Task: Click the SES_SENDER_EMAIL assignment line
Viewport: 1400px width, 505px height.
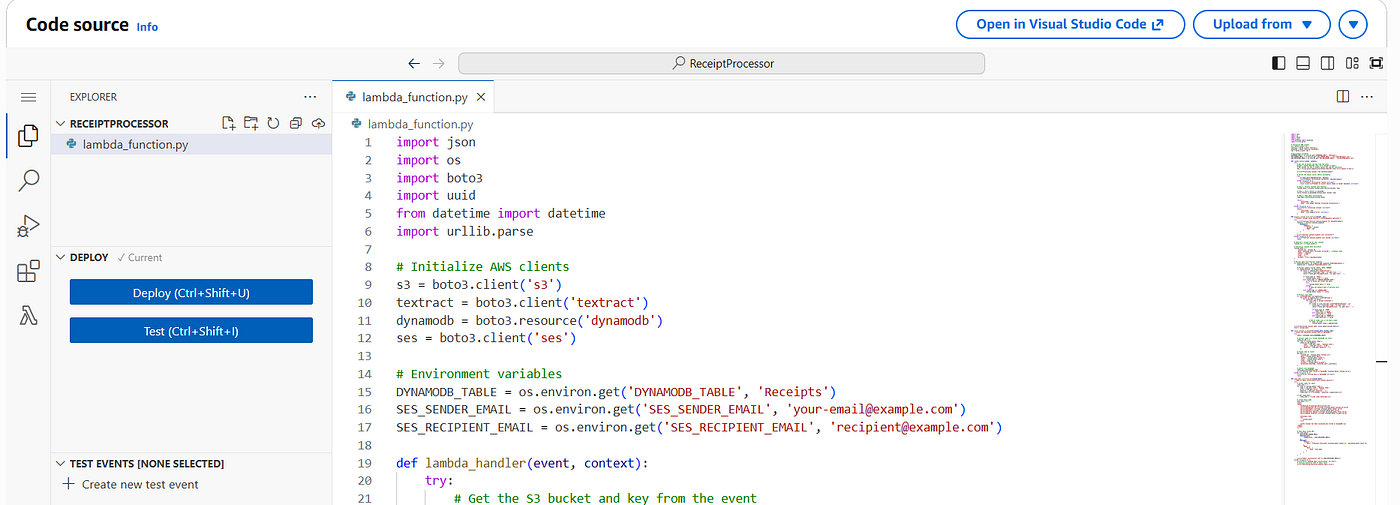Action: coord(680,409)
